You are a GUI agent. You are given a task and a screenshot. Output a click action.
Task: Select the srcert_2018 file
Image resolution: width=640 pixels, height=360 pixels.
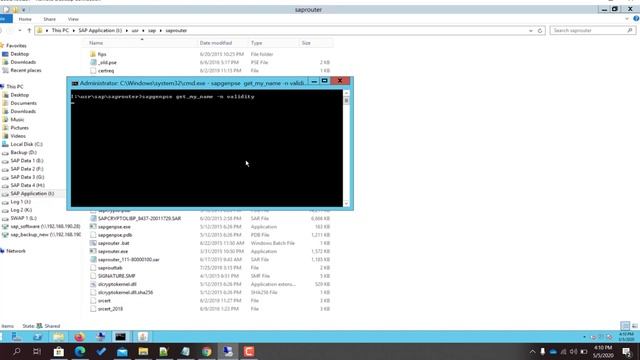[110, 309]
